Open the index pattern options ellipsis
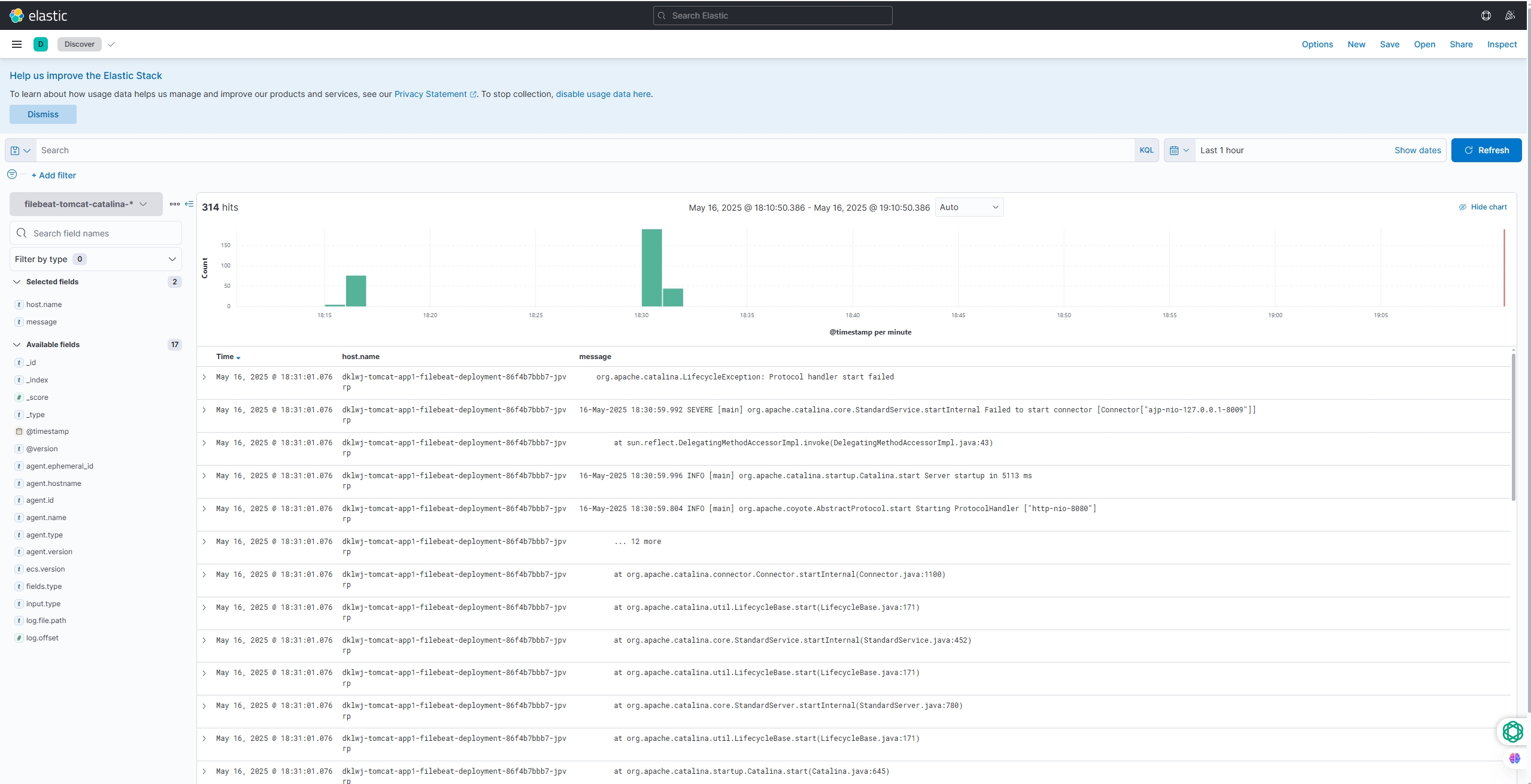The width and height of the screenshot is (1531, 784). (174, 204)
